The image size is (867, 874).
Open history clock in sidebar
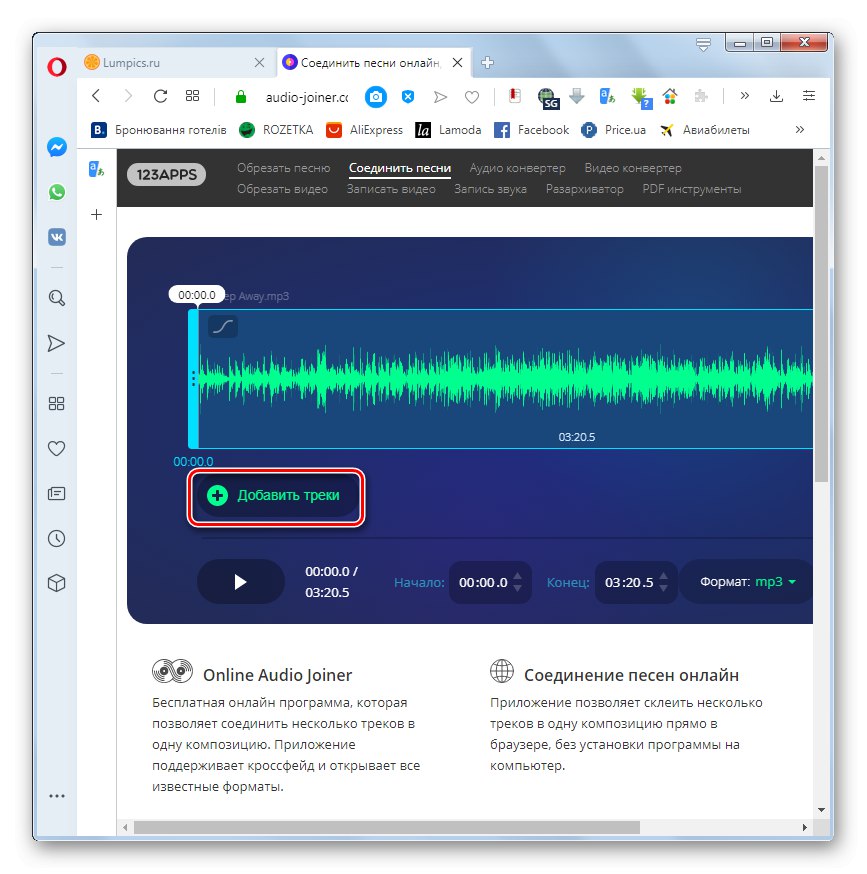pos(56,538)
